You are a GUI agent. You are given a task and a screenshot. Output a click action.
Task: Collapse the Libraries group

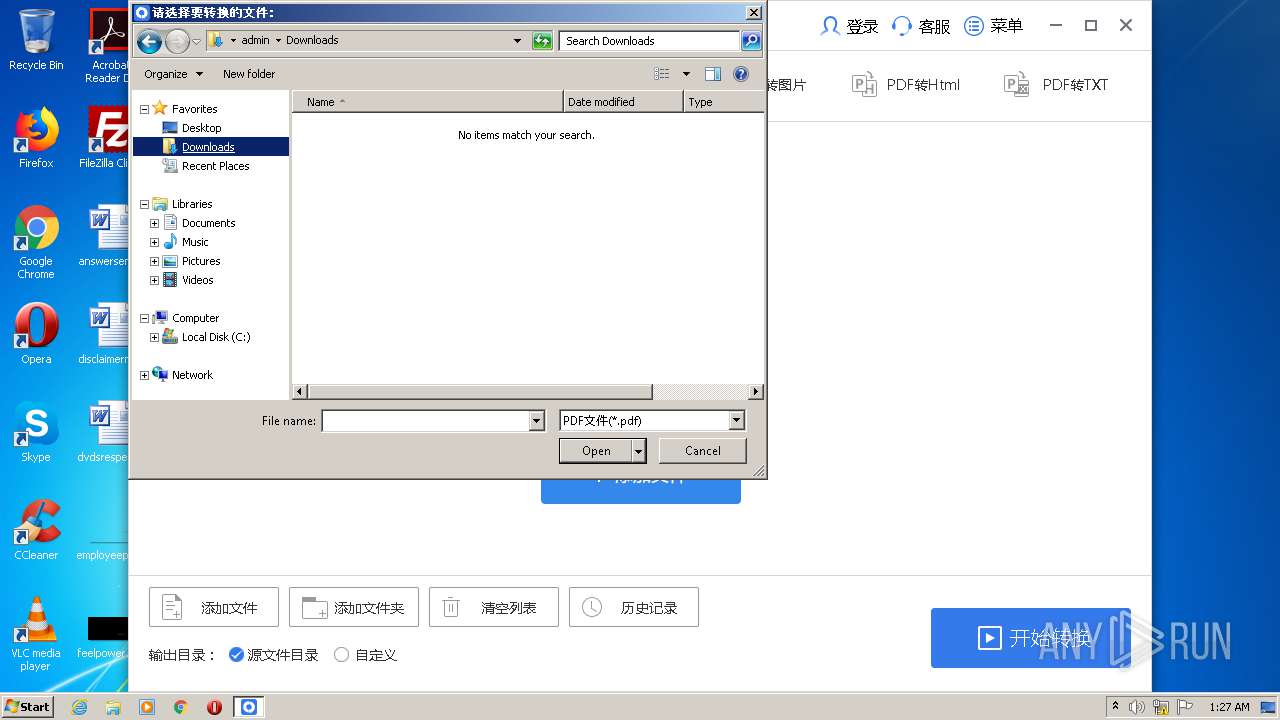pyautogui.click(x=144, y=204)
